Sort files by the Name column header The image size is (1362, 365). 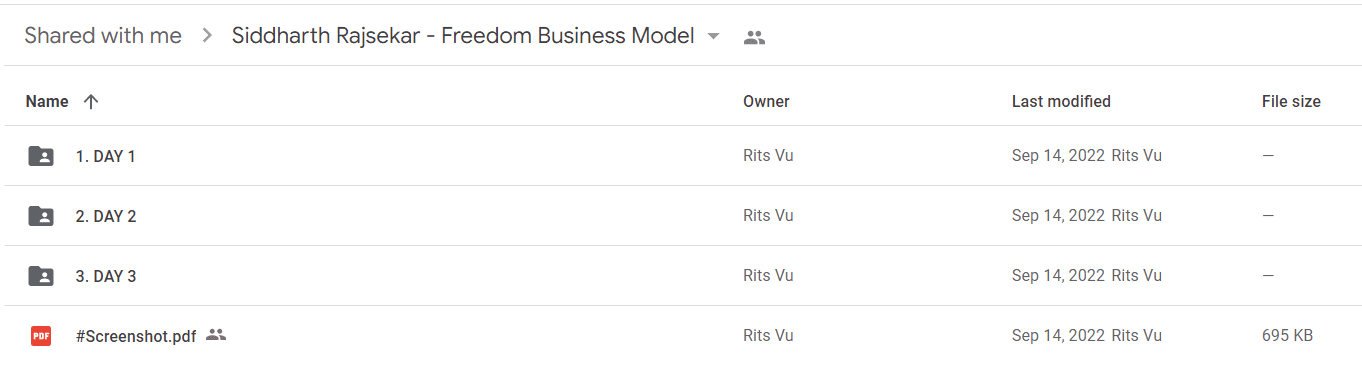(x=47, y=101)
